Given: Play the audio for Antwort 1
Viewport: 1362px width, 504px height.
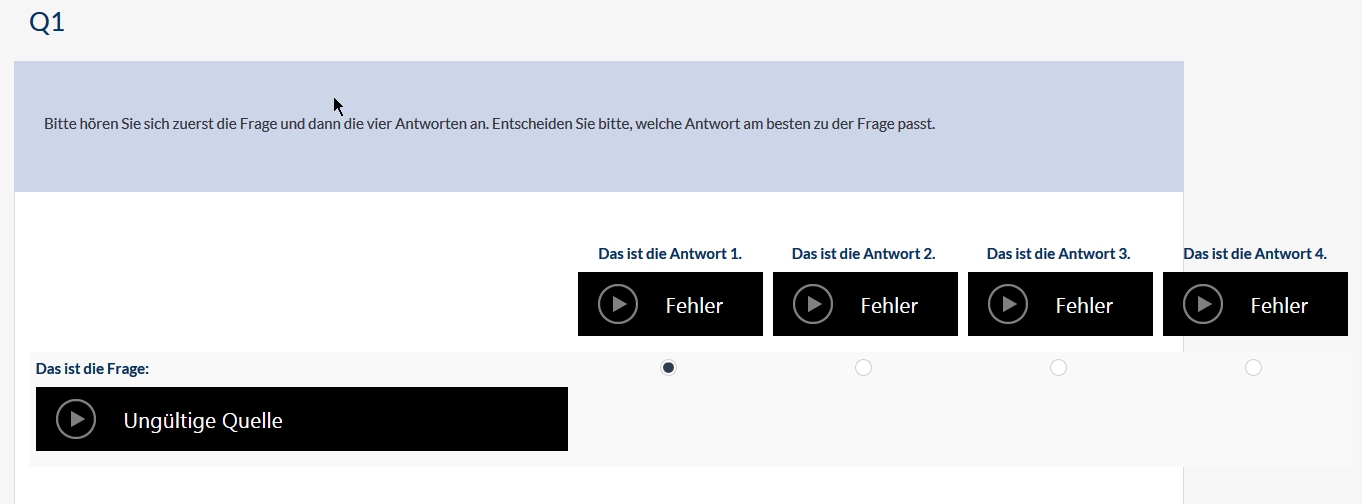Looking at the screenshot, I should pyautogui.click(x=618, y=304).
